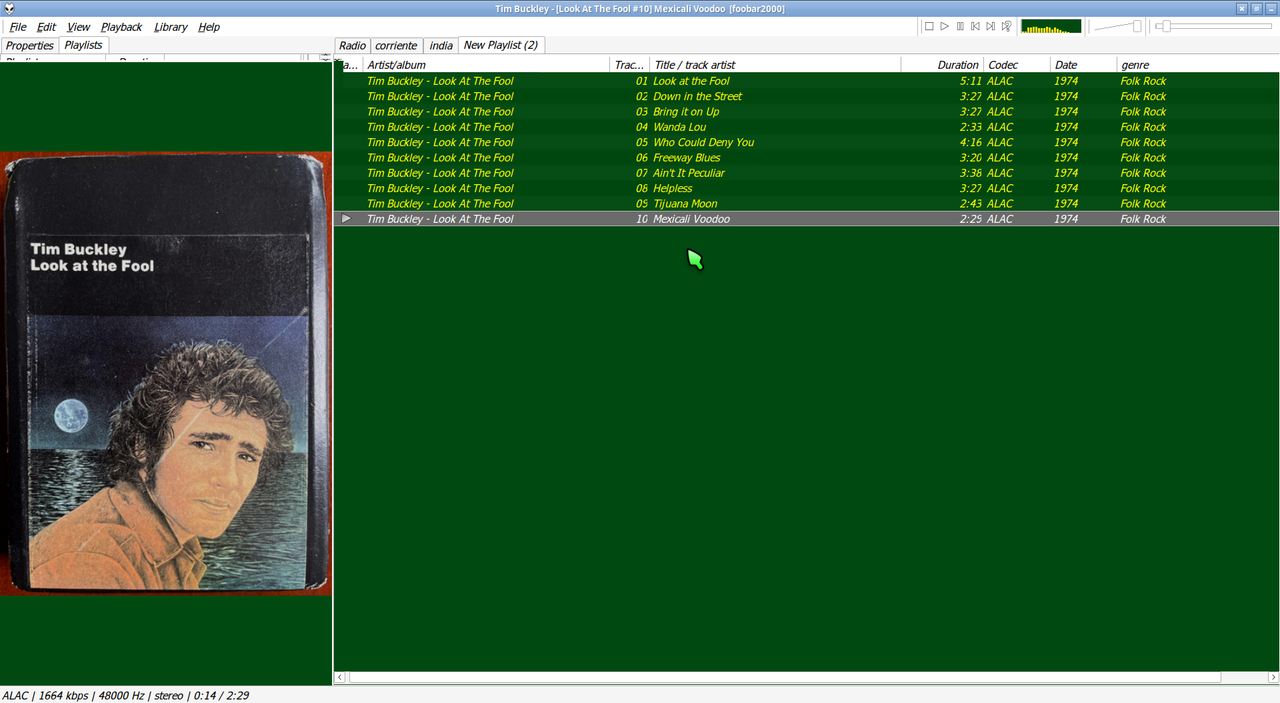Click the status bar playback info text
The image size is (1280, 703).
[124, 695]
